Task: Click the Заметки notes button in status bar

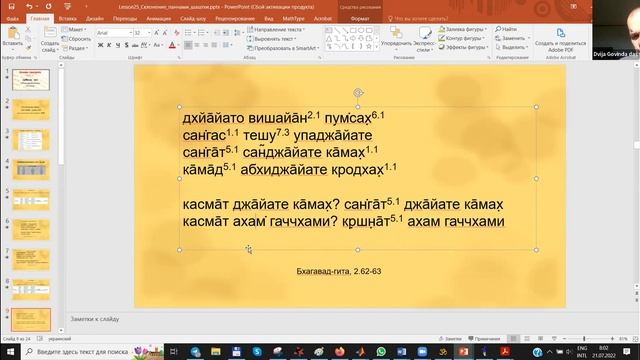Action: (x=450, y=339)
